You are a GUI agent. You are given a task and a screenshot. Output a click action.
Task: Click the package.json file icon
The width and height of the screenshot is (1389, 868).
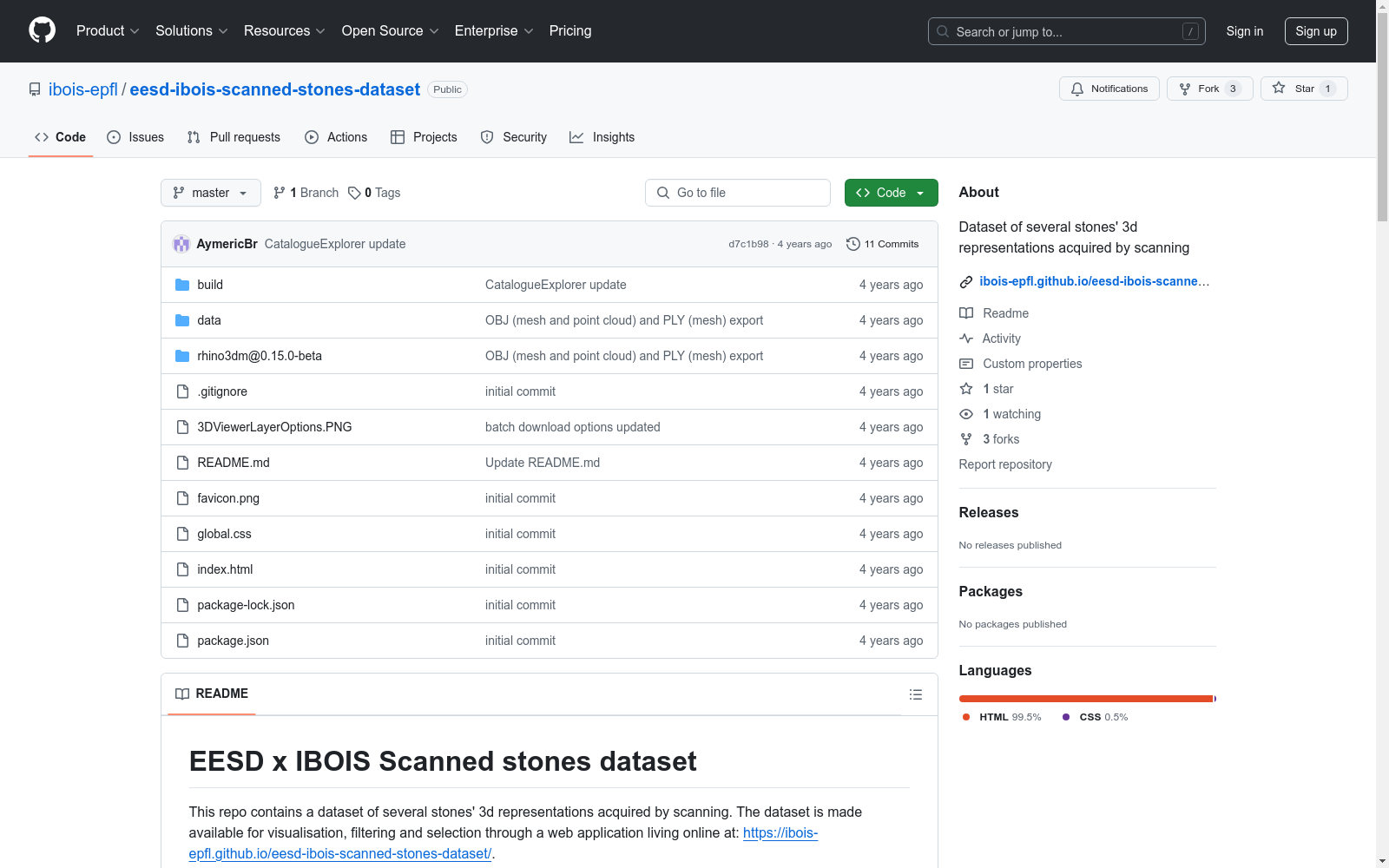coord(182,641)
